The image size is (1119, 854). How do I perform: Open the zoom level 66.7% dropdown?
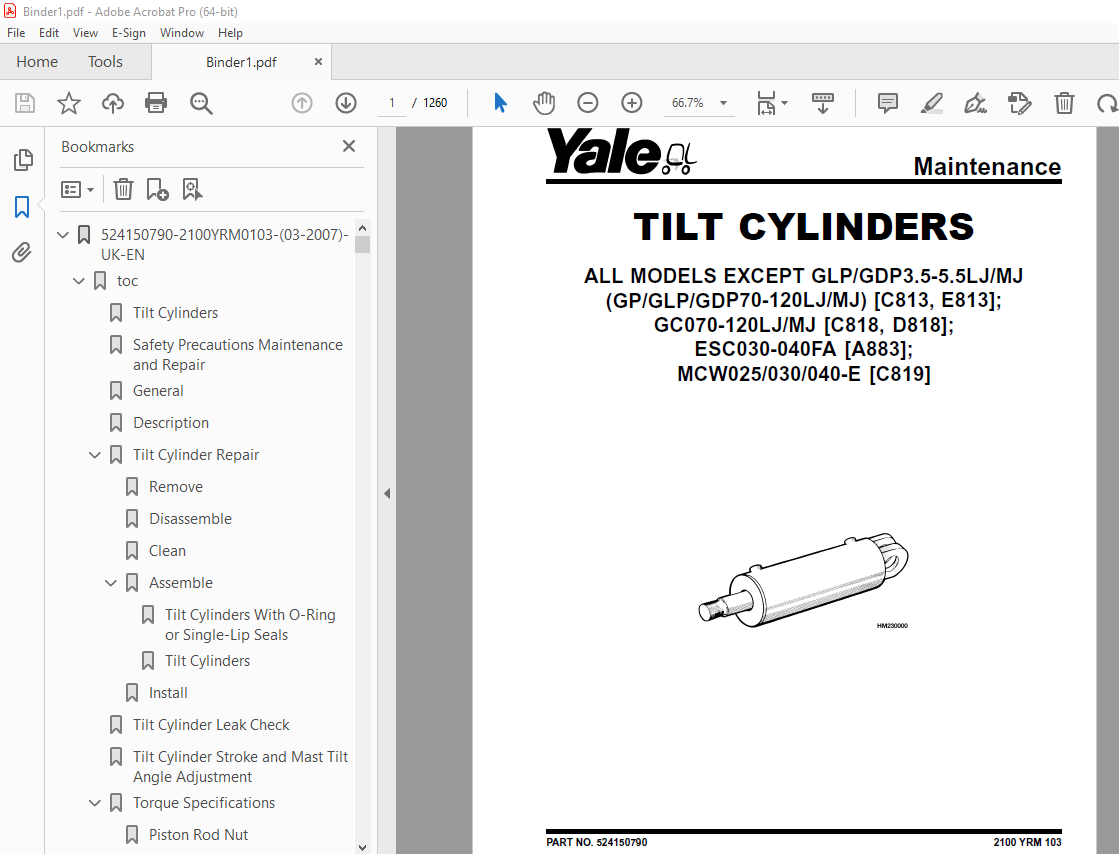pos(724,103)
